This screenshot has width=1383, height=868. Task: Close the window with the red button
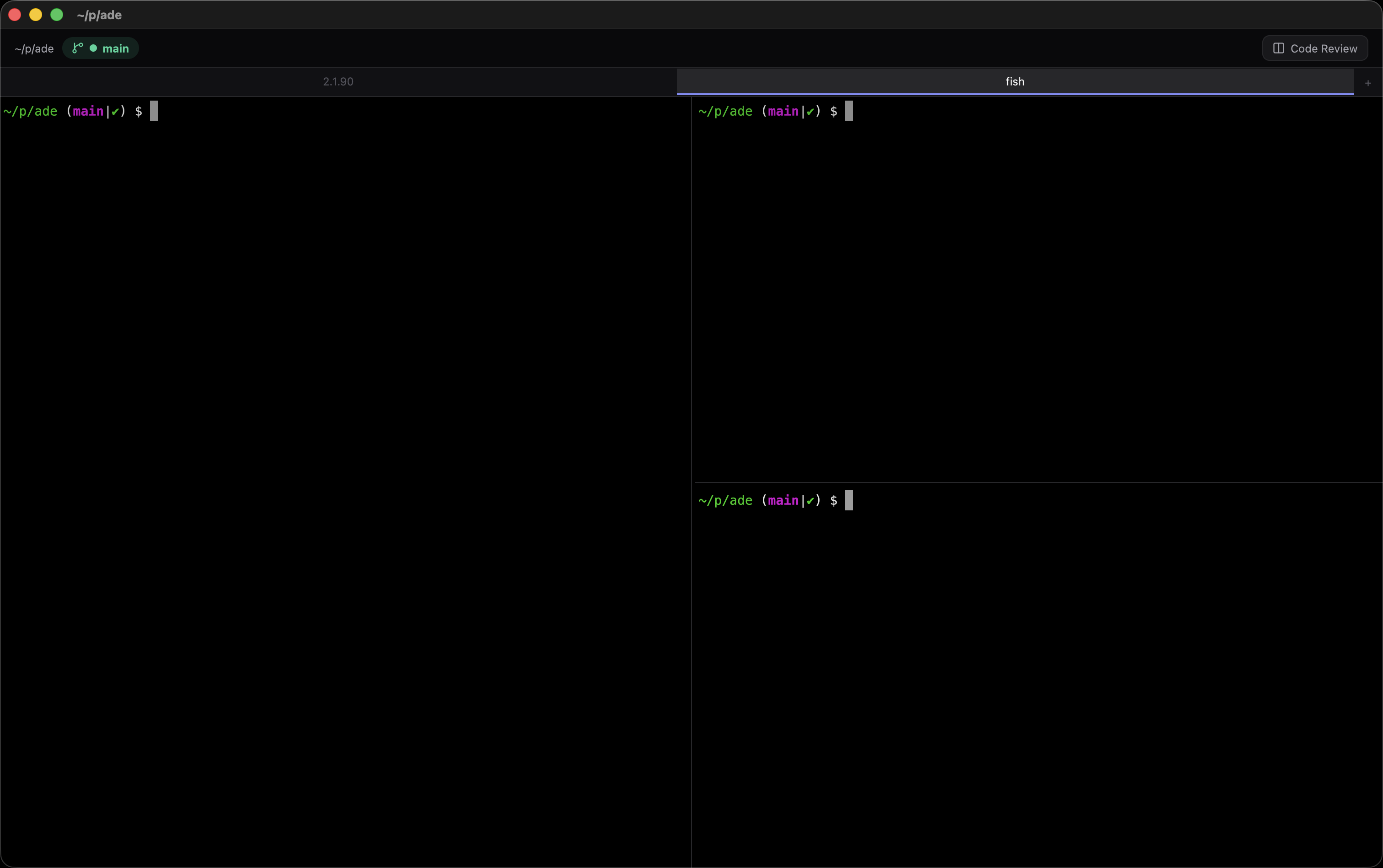pos(15,15)
